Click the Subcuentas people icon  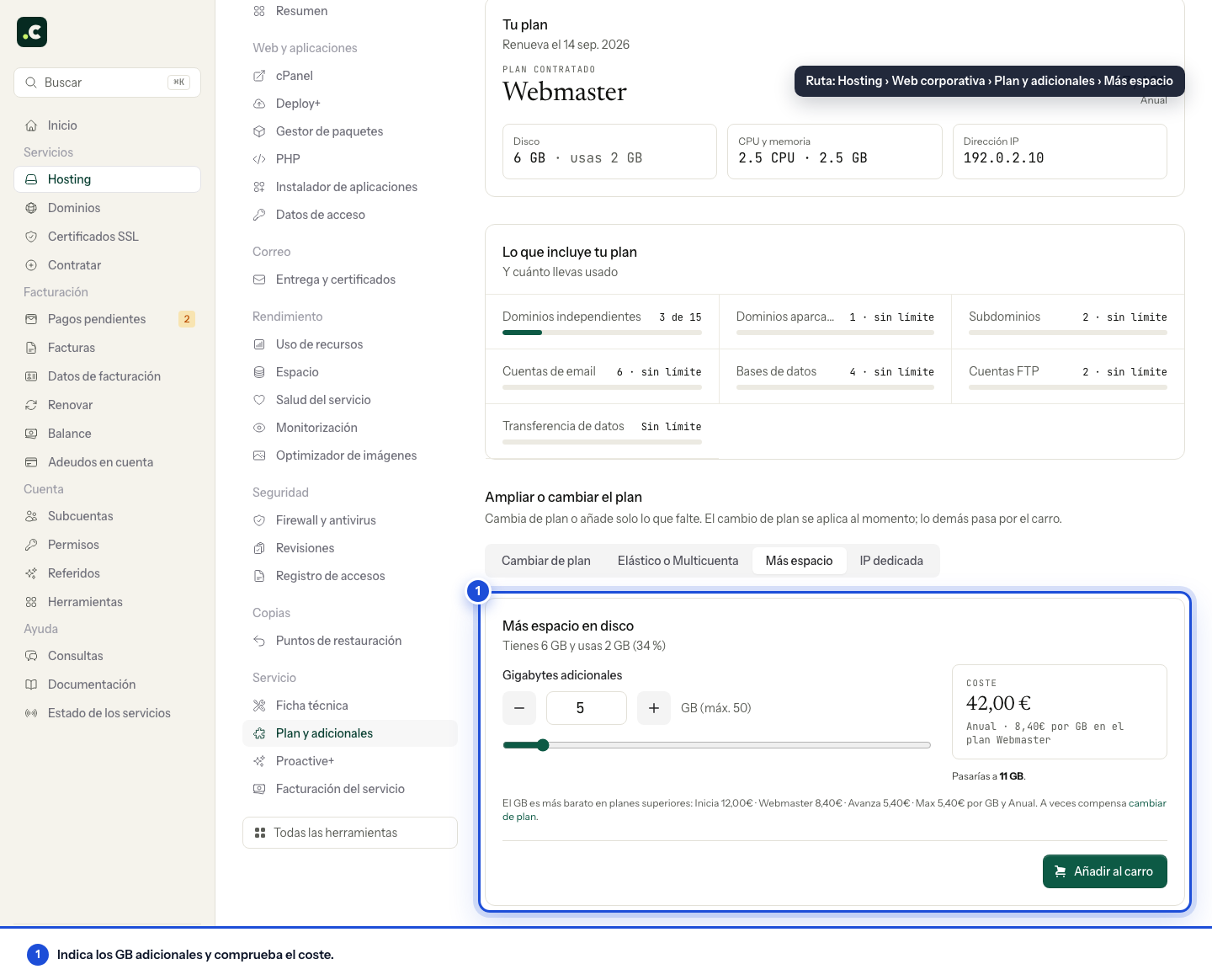pos(31,516)
